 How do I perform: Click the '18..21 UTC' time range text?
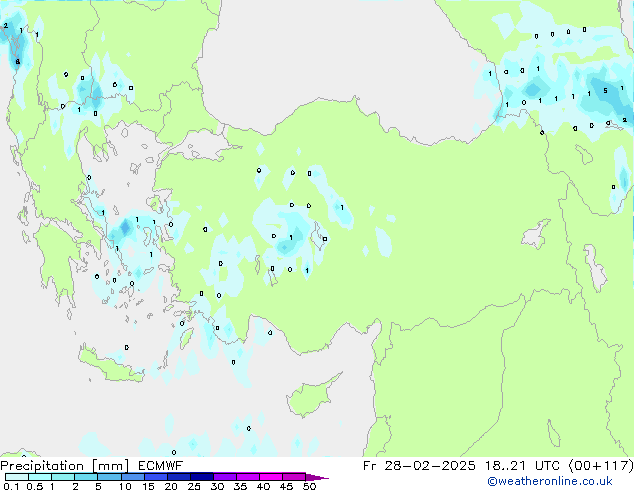pyautogui.click(x=522, y=466)
